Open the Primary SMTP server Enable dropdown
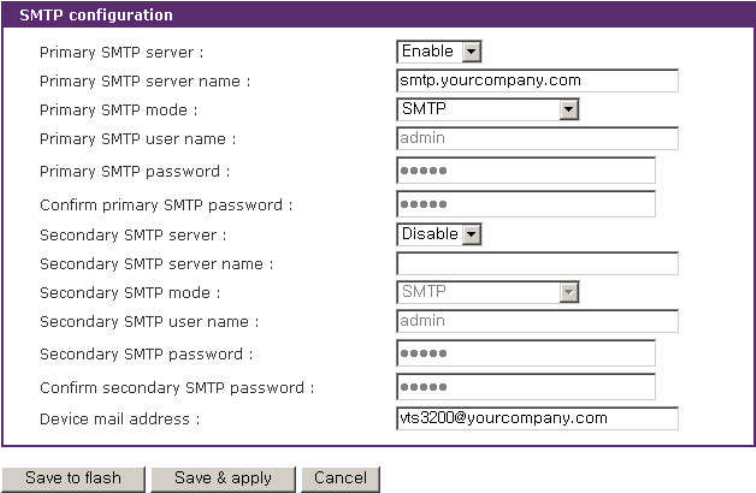This screenshot has height=493, width=756. (439, 51)
